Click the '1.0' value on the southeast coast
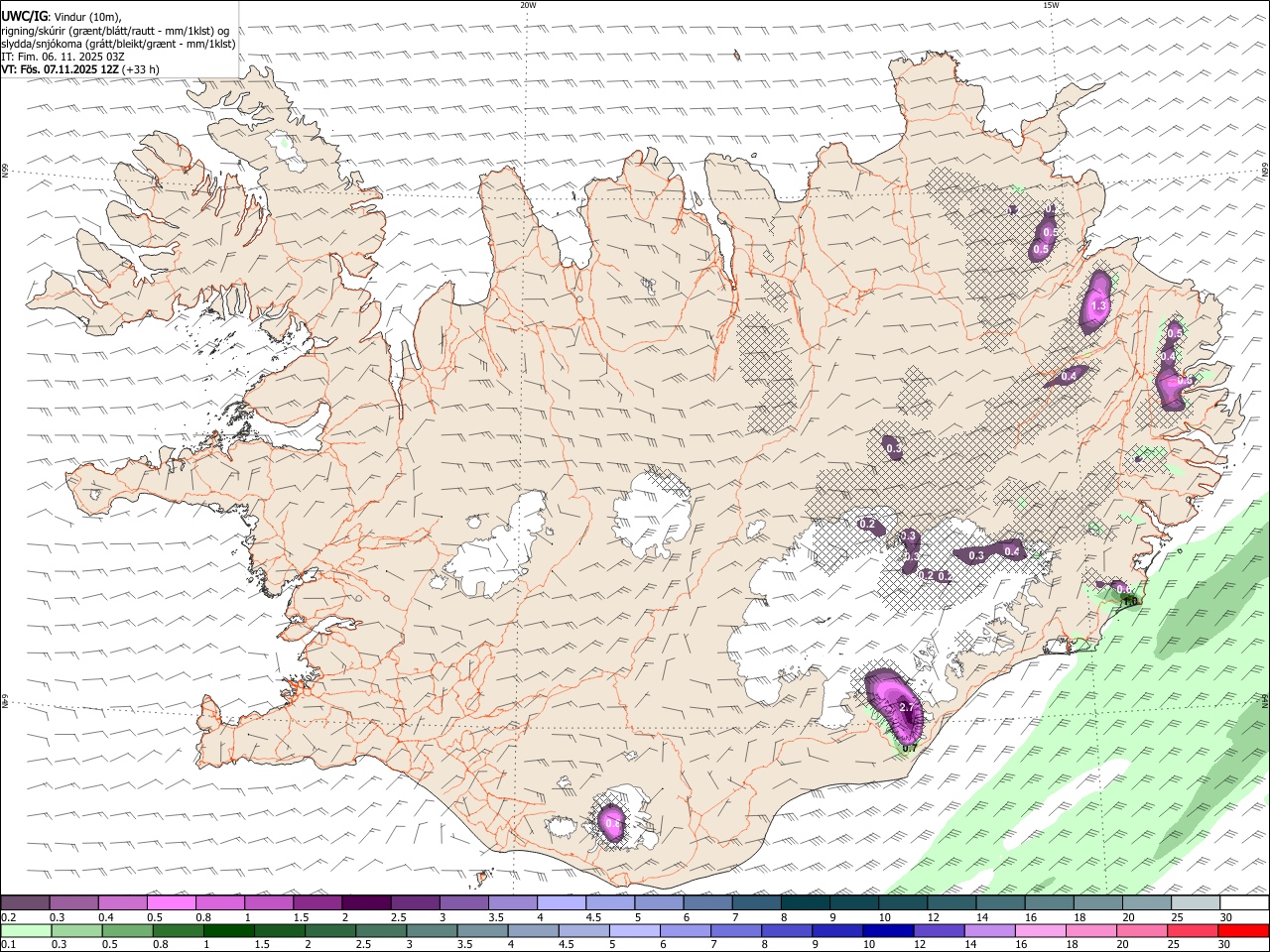Image resolution: width=1270 pixels, height=952 pixels. click(x=1129, y=601)
